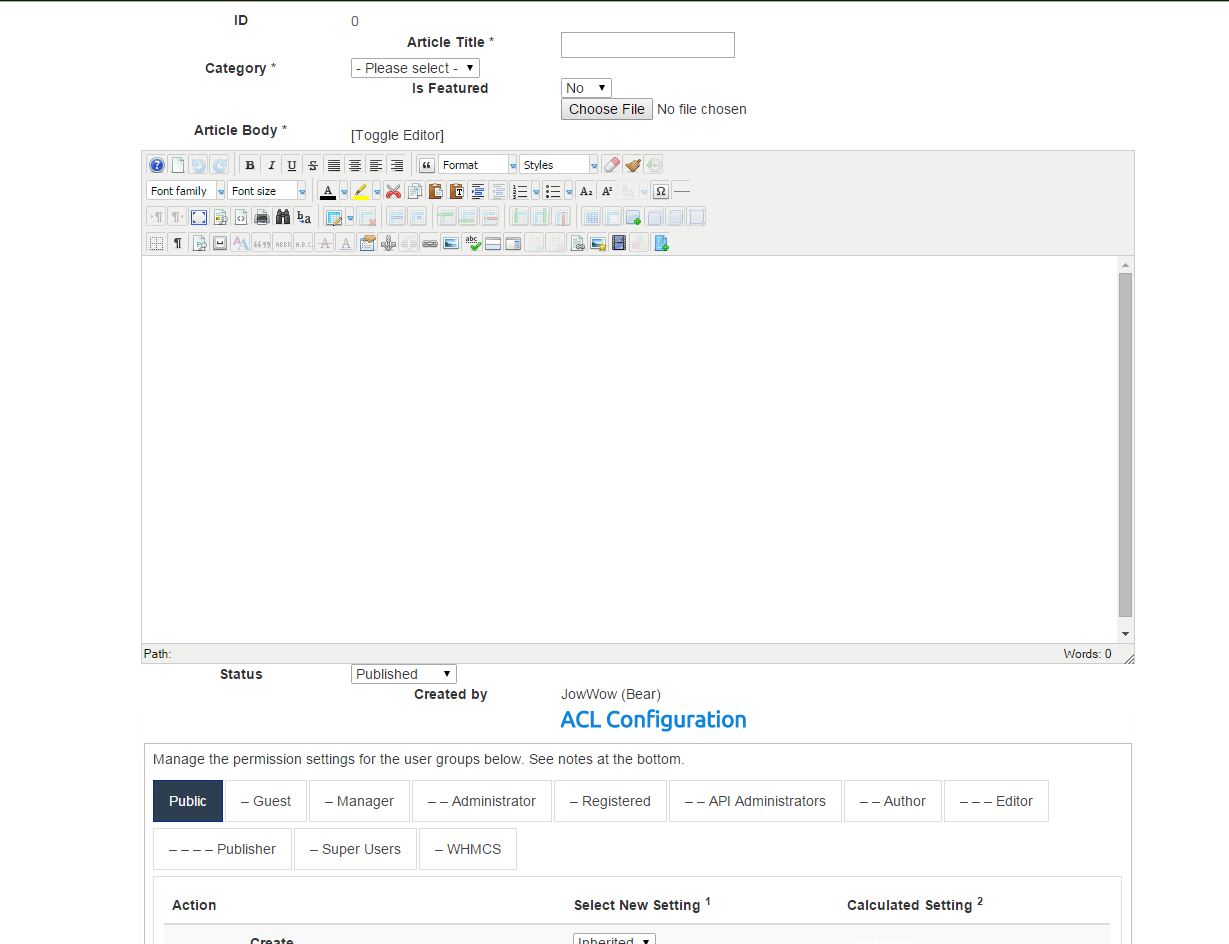Insert a special character with Omega icon

click(x=660, y=191)
